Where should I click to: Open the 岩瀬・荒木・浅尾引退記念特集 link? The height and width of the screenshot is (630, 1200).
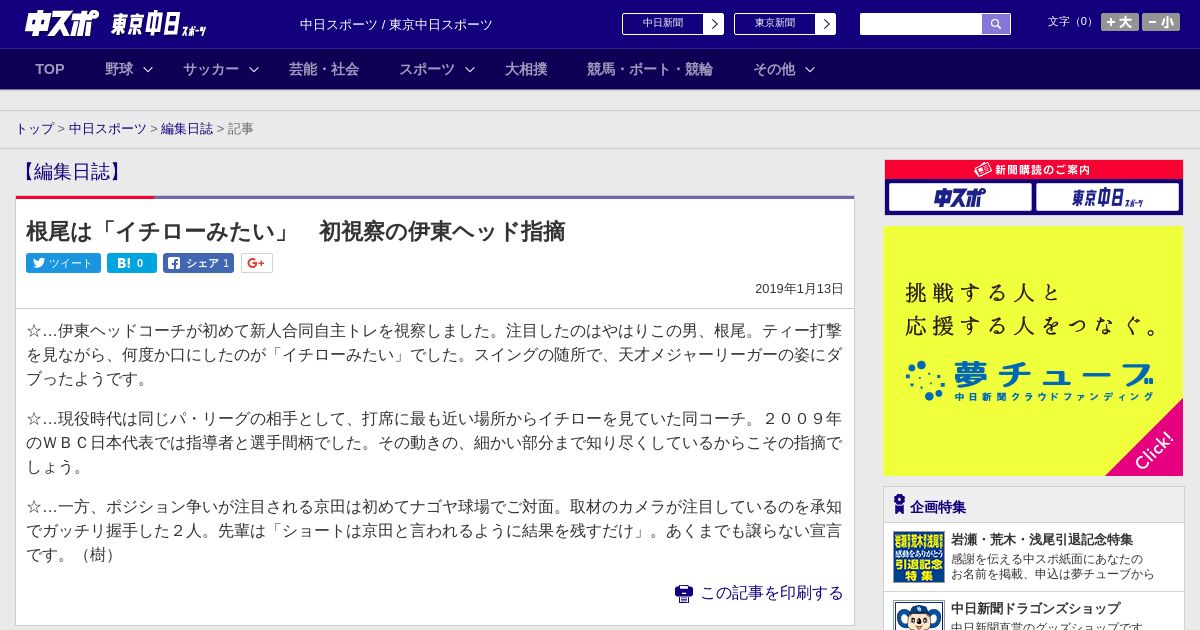[x=1042, y=539]
